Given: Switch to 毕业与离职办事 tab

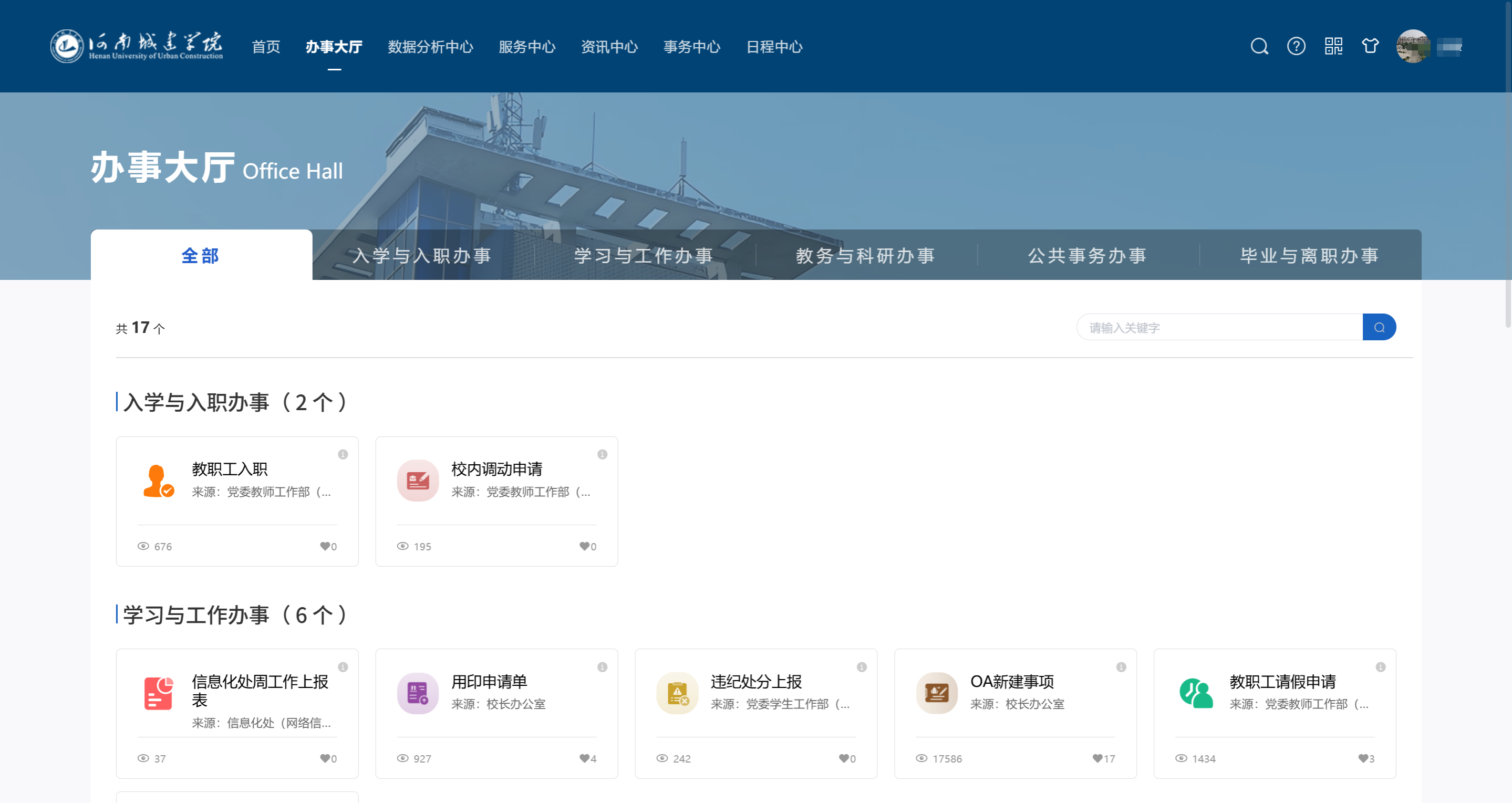Looking at the screenshot, I should click(1310, 255).
